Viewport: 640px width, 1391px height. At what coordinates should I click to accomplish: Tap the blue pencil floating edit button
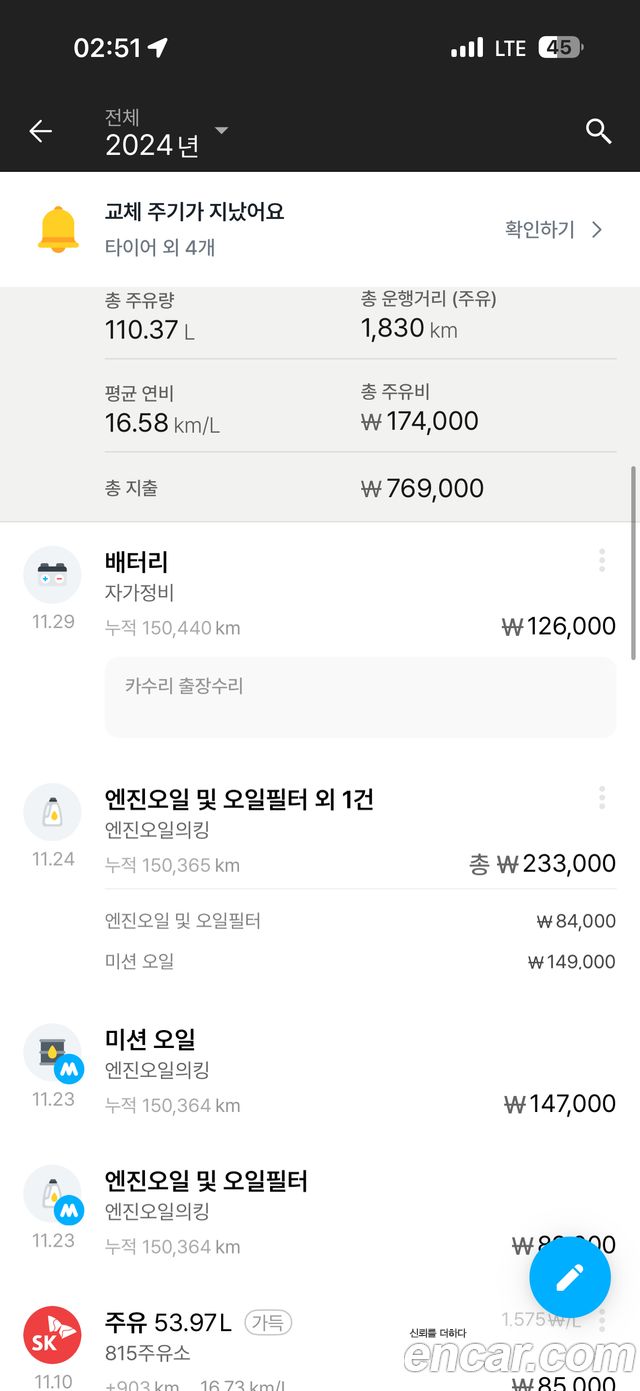point(570,1277)
